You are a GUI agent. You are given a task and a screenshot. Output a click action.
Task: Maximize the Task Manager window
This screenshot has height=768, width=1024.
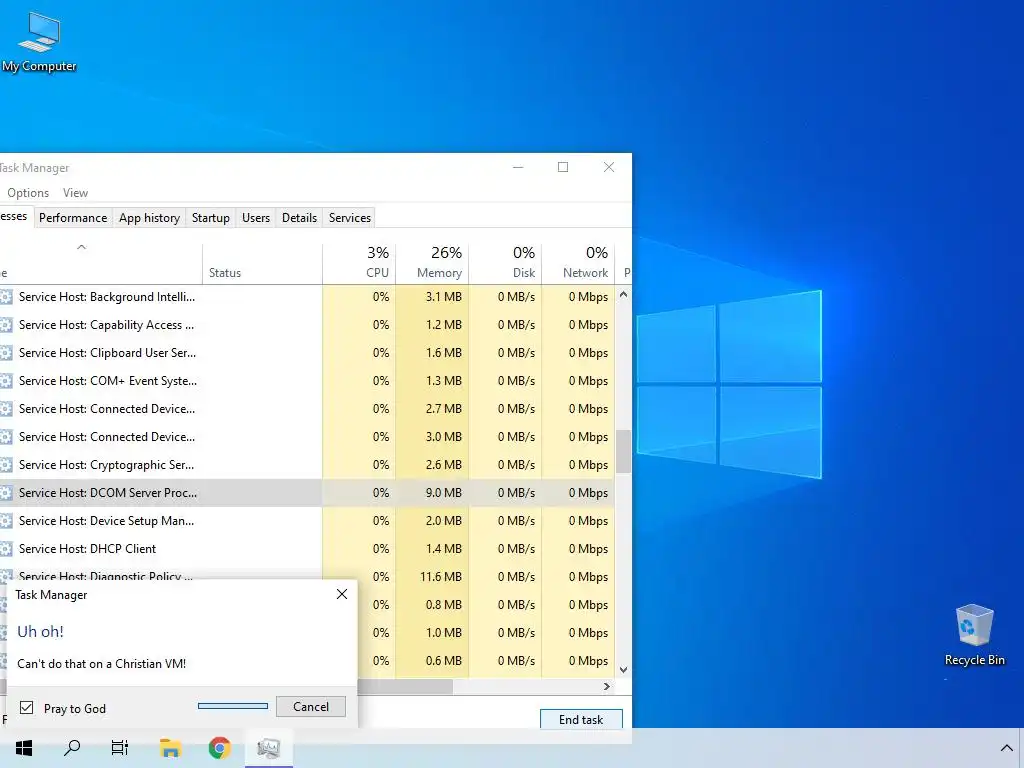coord(563,167)
